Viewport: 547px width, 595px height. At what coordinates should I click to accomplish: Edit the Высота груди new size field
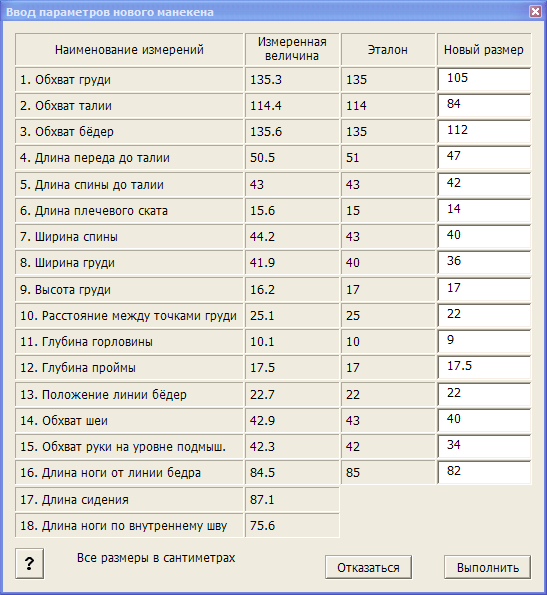coord(484,290)
